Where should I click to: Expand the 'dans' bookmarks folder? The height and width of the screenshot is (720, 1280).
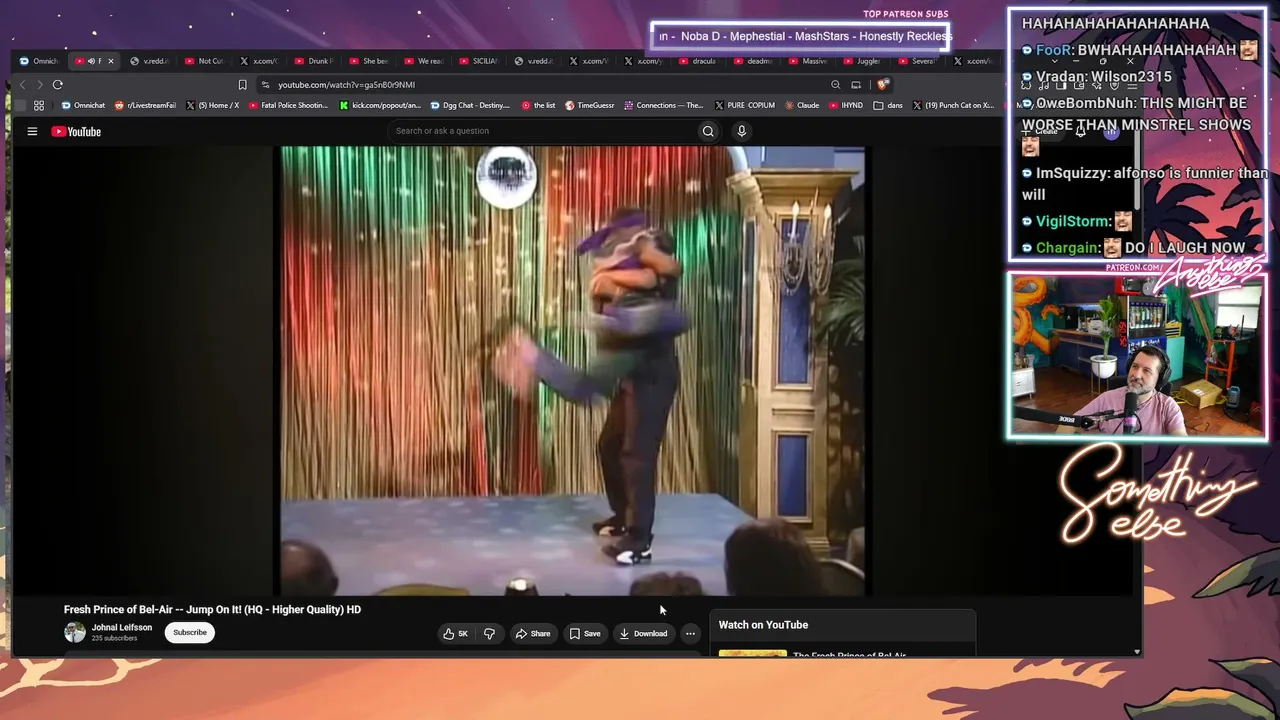[888, 105]
